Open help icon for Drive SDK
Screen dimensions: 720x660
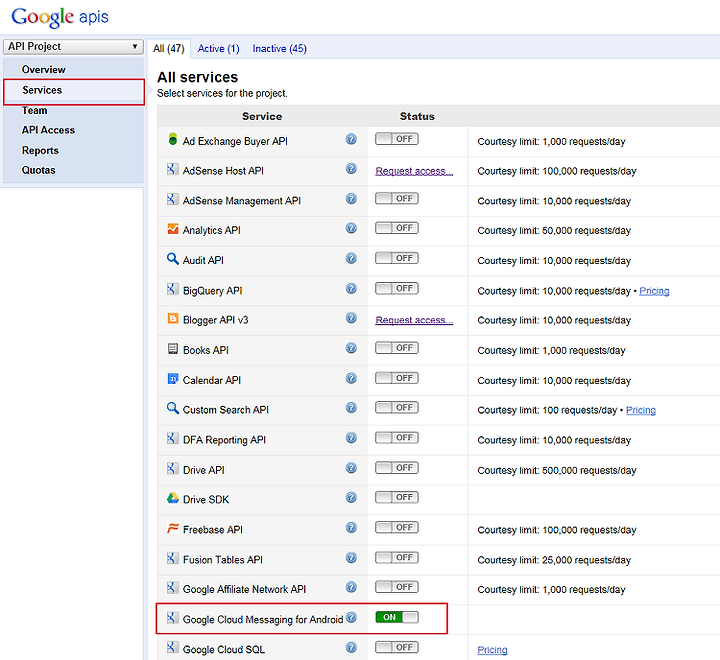351,497
